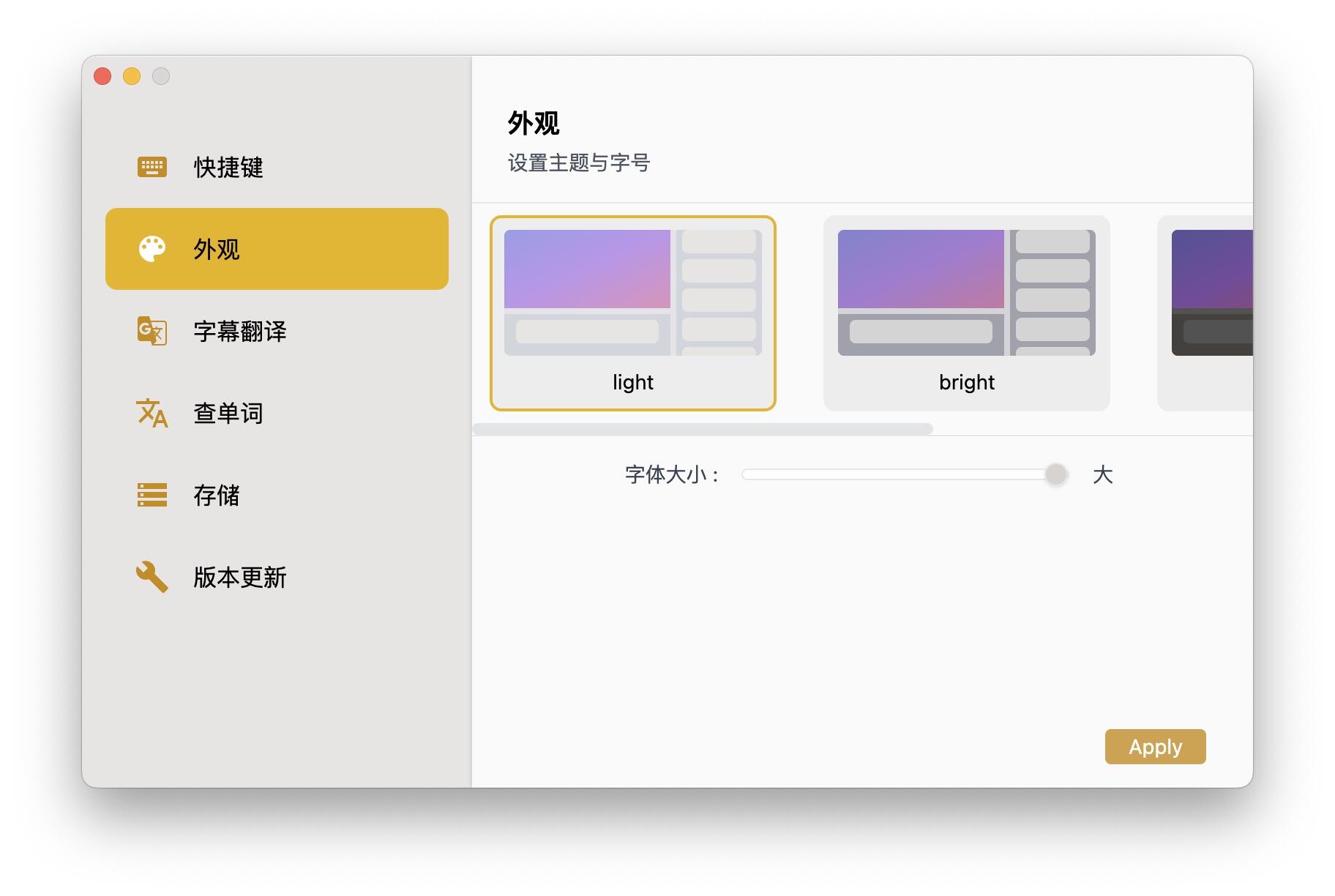Image resolution: width=1335 pixels, height=896 pixels.
Task: Click the 大 size indicator text
Action: (x=1102, y=474)
